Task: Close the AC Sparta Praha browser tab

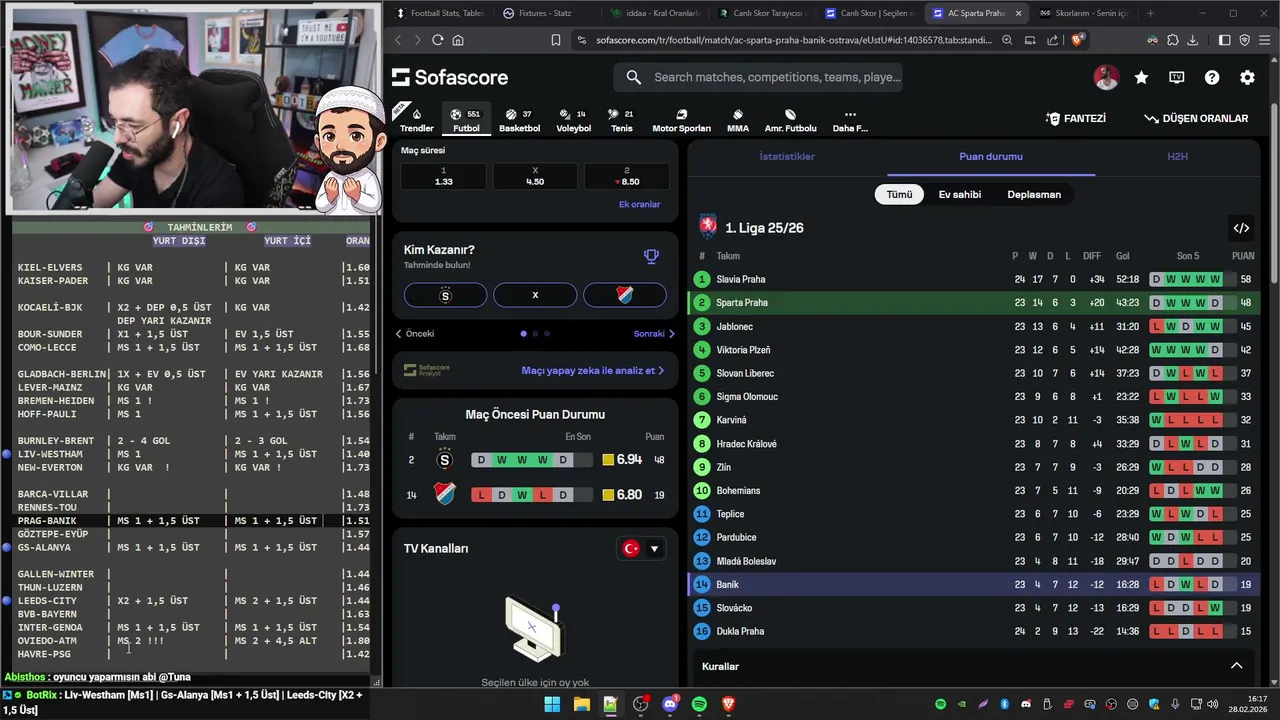Action: 1018,13
